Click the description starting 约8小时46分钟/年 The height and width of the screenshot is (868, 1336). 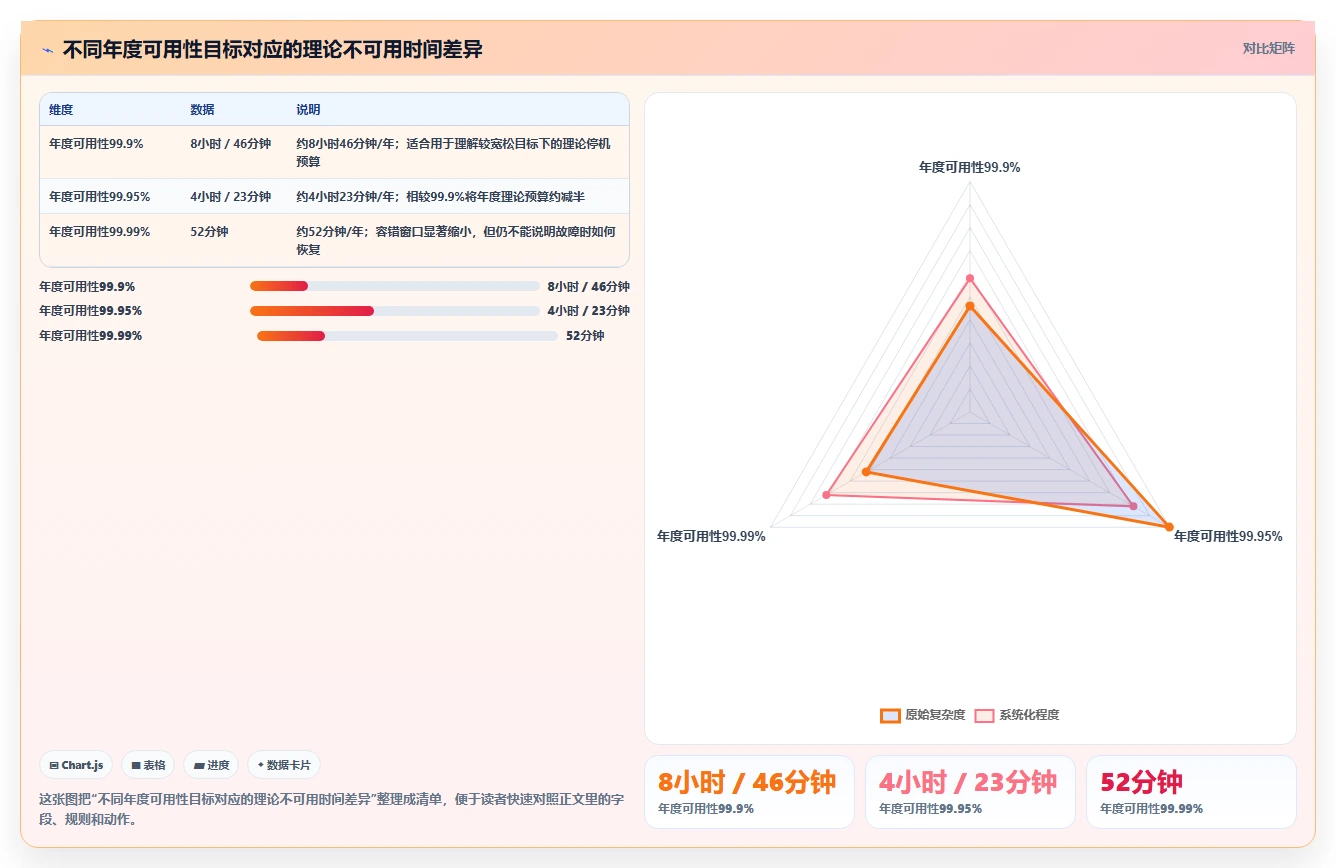point(453,153)
